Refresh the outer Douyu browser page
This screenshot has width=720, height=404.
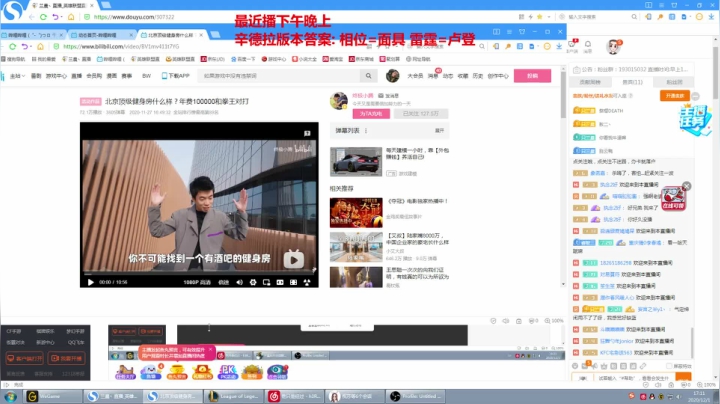[x=43, y=17]
